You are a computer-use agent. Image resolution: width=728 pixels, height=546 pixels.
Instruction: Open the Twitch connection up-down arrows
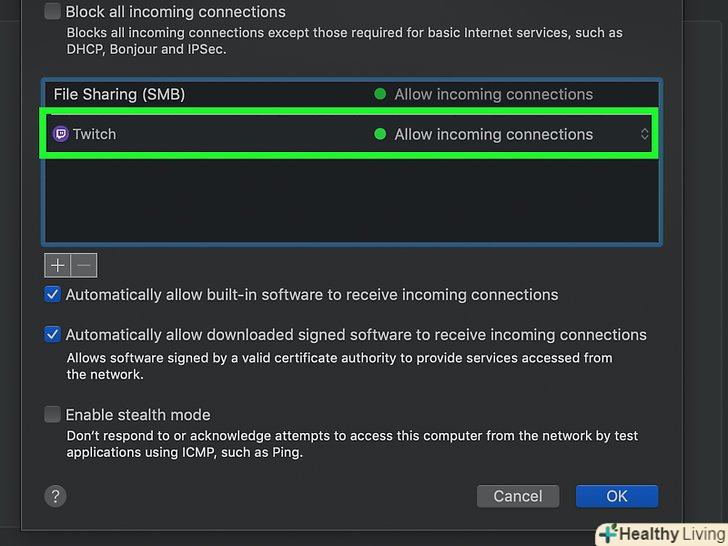click(645, 134)
